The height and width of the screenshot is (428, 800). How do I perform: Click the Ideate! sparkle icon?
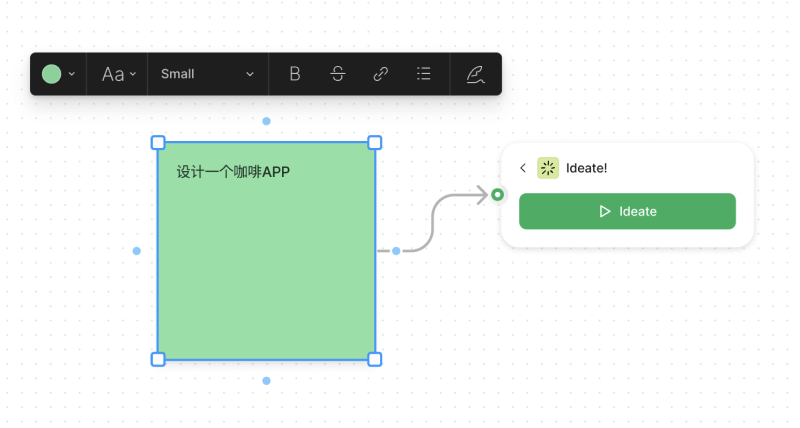click(548, 168)
